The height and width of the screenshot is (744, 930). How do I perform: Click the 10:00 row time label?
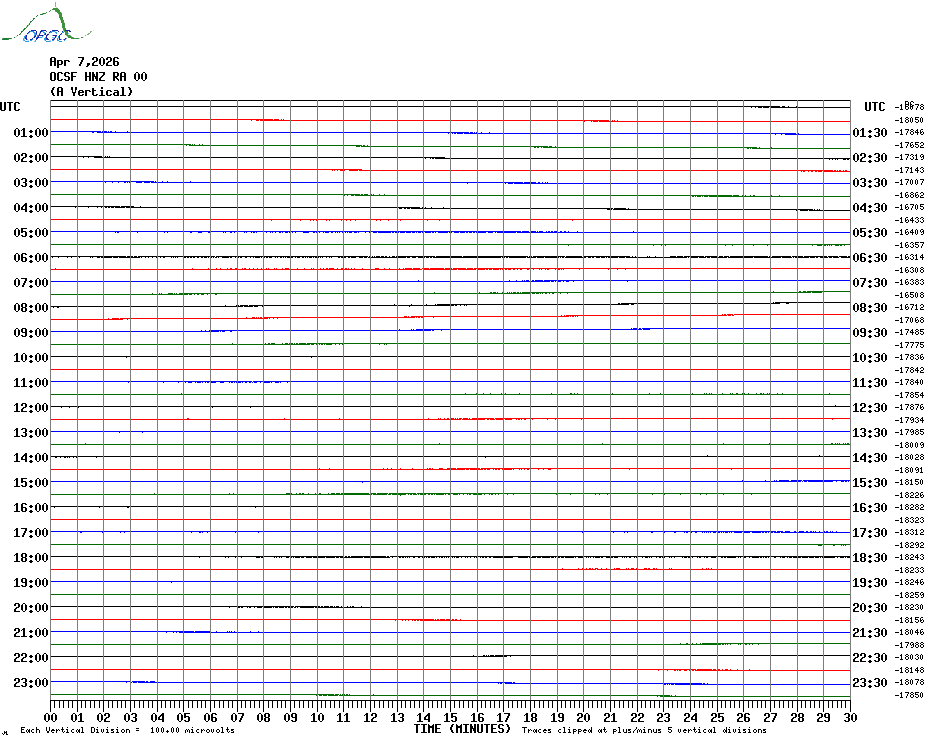point(31,357)
